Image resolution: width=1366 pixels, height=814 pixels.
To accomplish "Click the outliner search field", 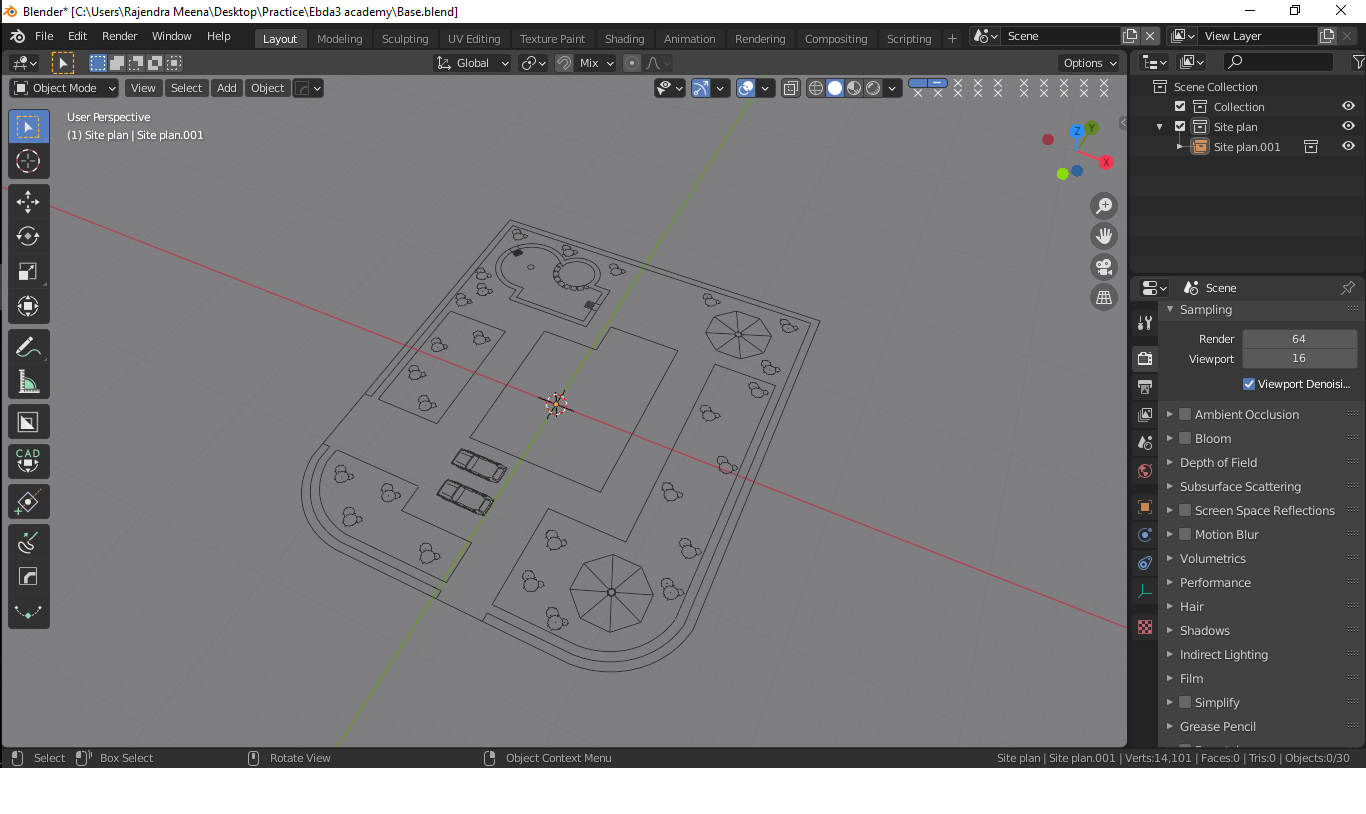I will (1278, 62).
